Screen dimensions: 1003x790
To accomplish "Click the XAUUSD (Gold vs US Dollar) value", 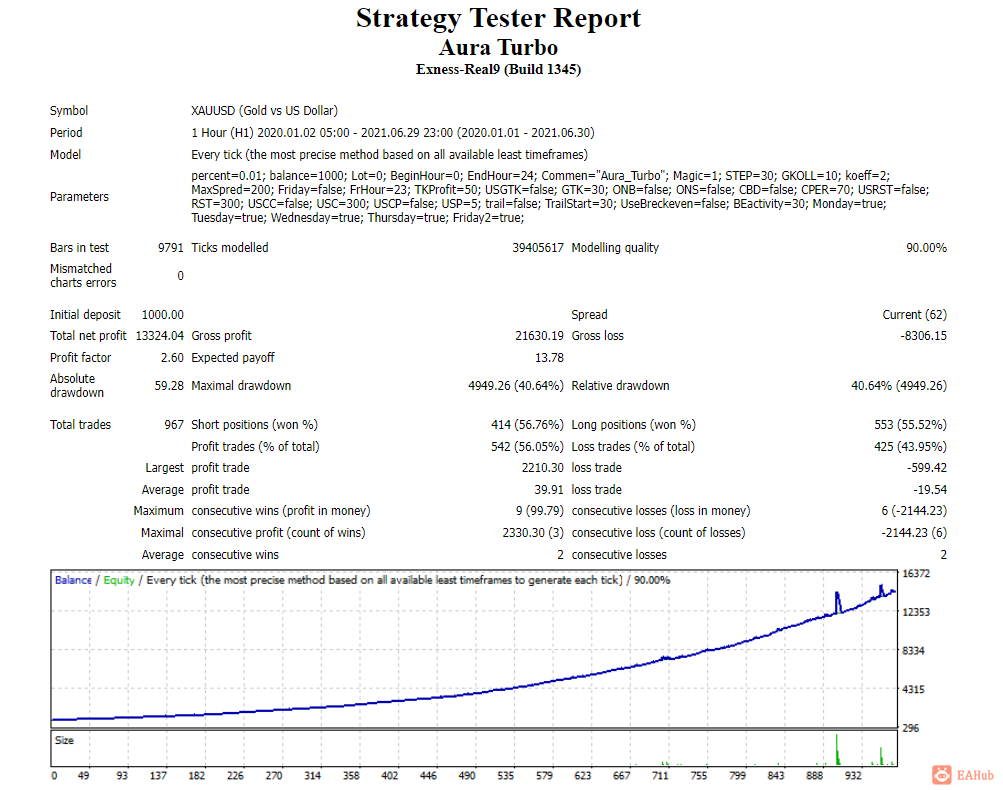I will click(264, 111).
